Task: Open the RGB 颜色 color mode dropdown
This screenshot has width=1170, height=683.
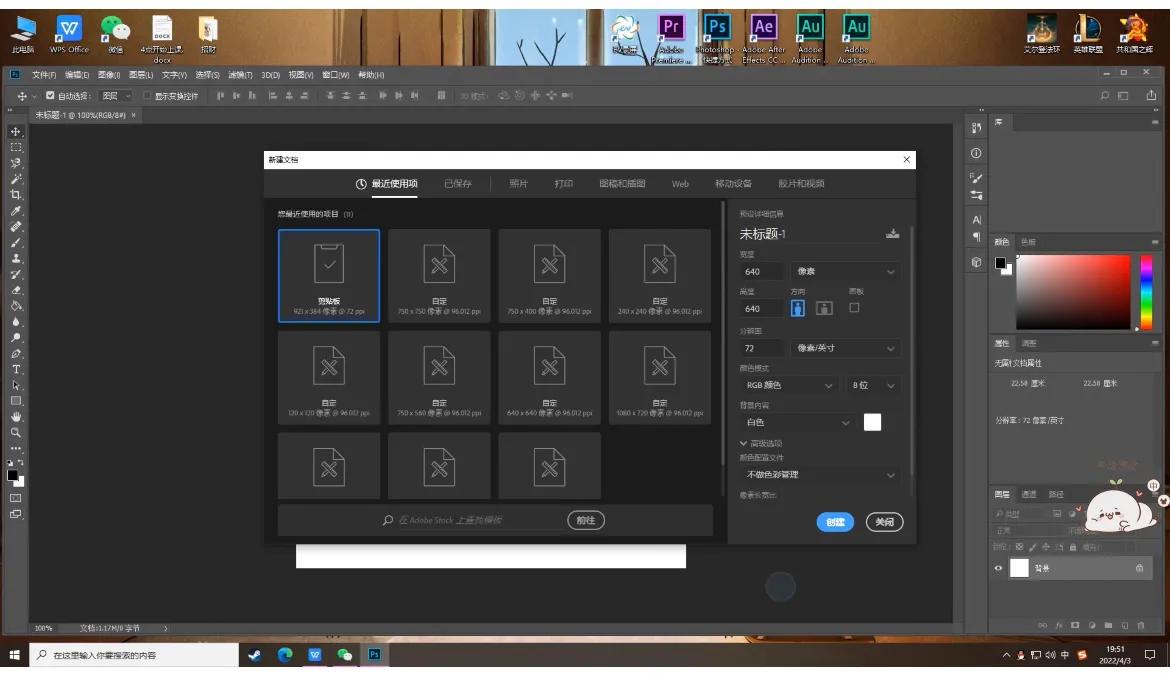Action: click(x=789, y=385)
